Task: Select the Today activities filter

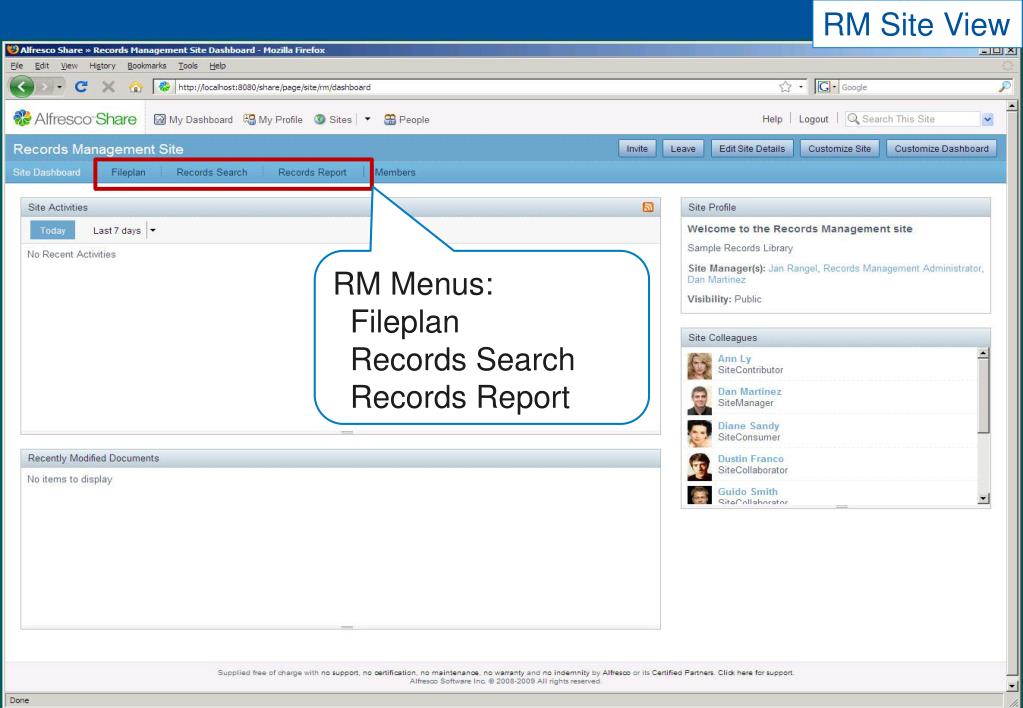Action: (x=52, y=230)
